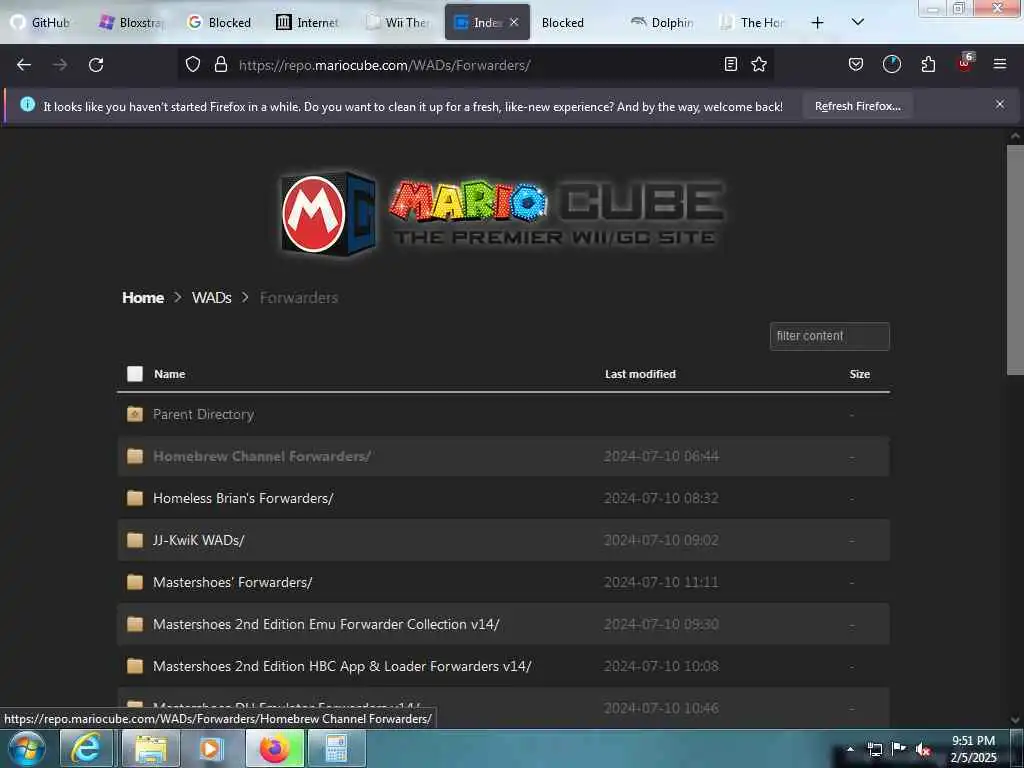The width and height of the screenshot is (1024, 768).
Task: Open Homeless Brian's Forwarders folder
Action: (243, 498)
